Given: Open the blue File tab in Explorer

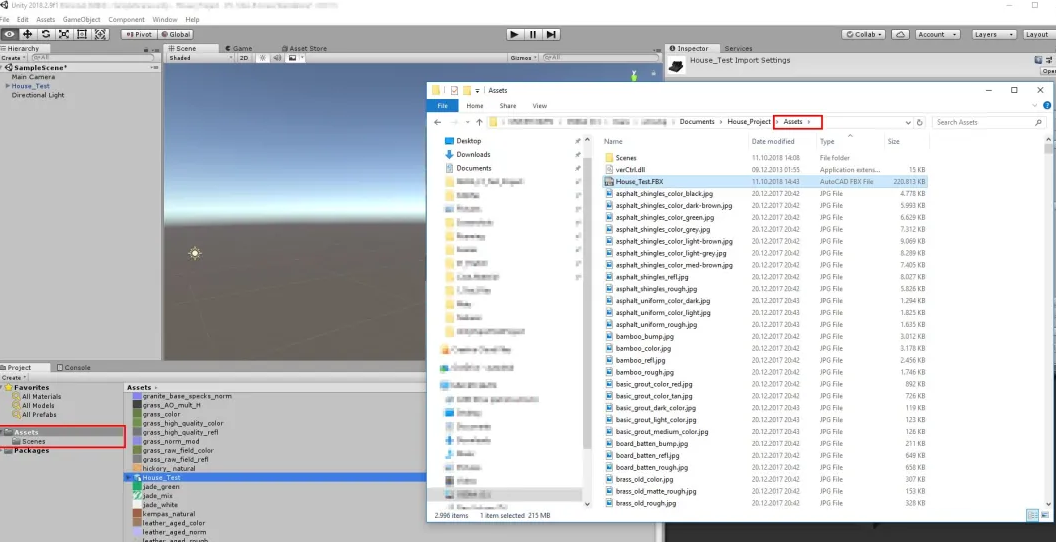Looking at the screenshot, I should click(442, 106).
